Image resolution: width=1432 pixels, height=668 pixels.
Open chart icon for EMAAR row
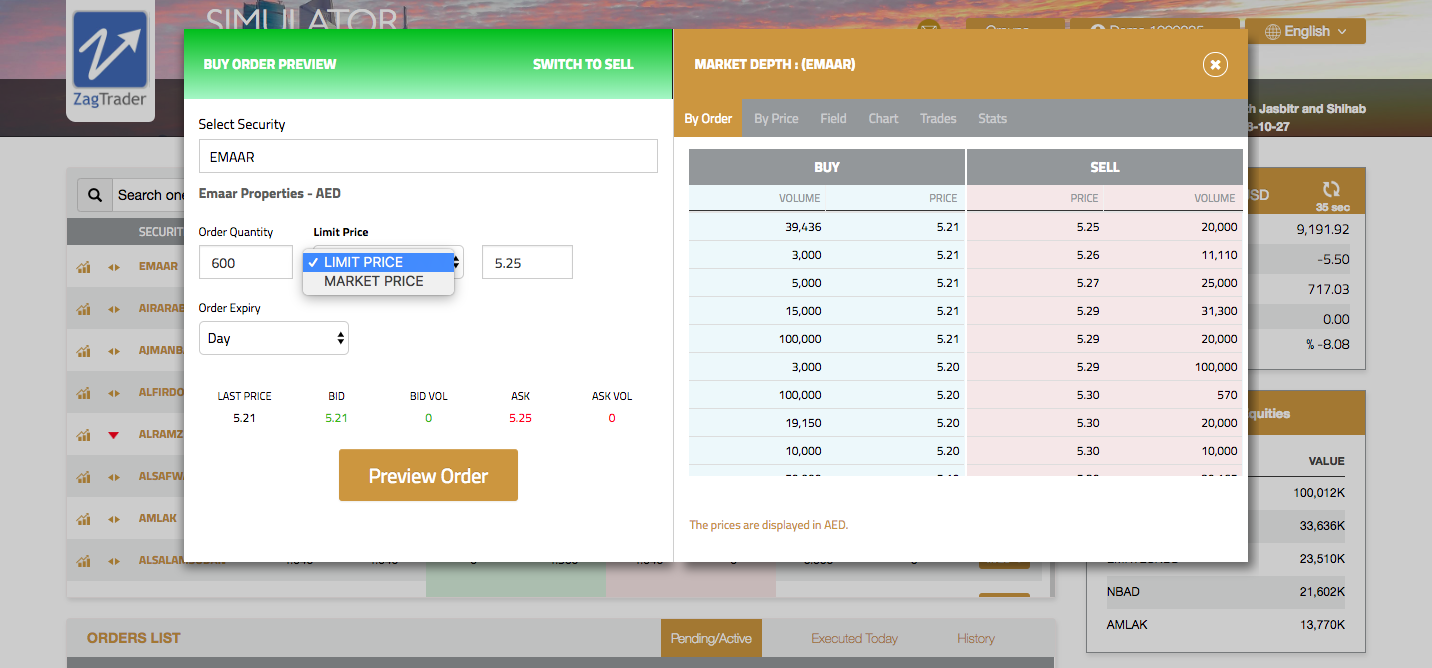(x=84, y=267)
